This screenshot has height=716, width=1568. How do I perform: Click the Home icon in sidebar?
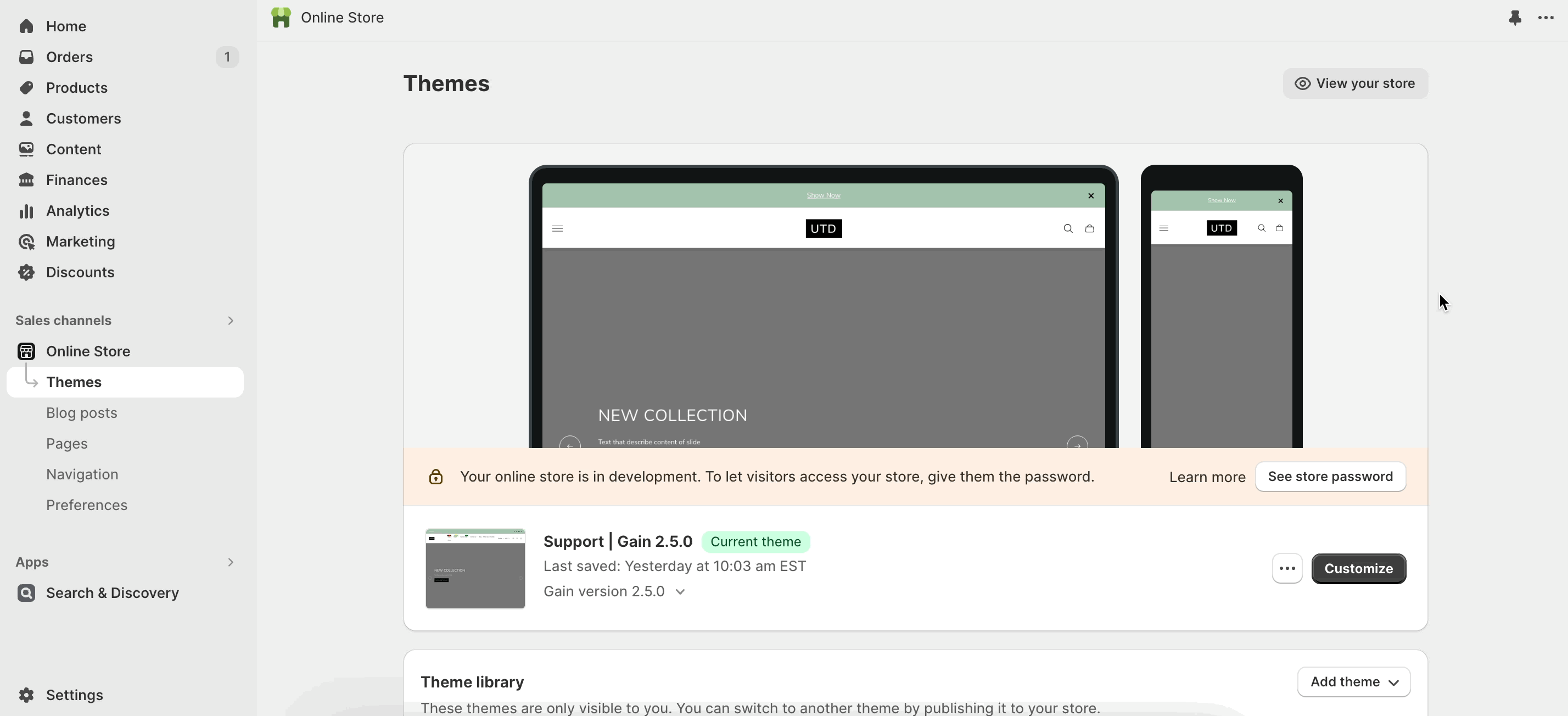(x=26, y=26)
